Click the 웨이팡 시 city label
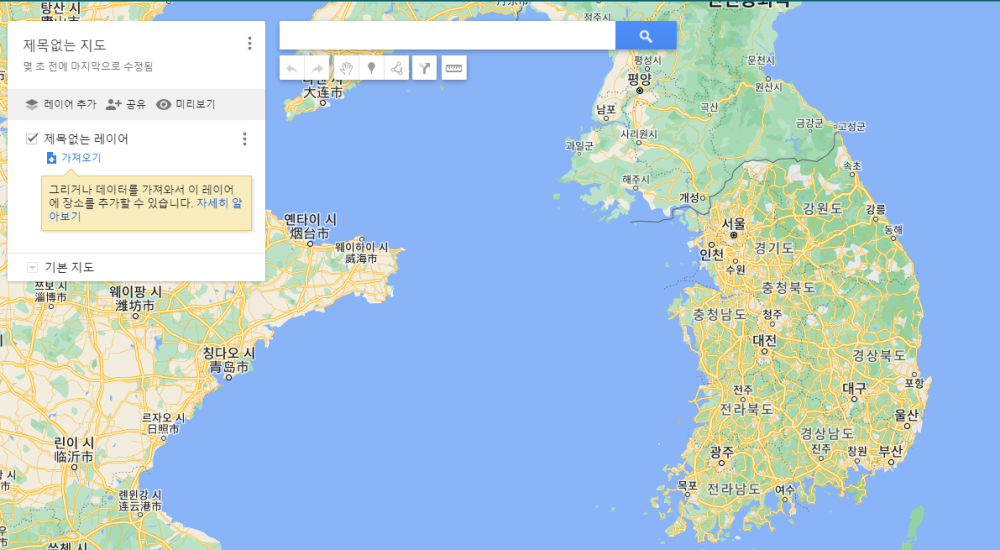Viewport: 1000px width, 550px height. tap(135, 292)
